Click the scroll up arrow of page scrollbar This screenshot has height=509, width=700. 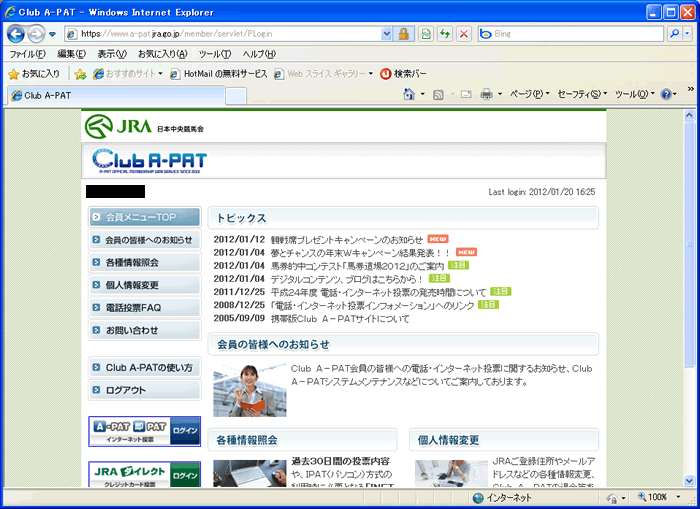689,116
